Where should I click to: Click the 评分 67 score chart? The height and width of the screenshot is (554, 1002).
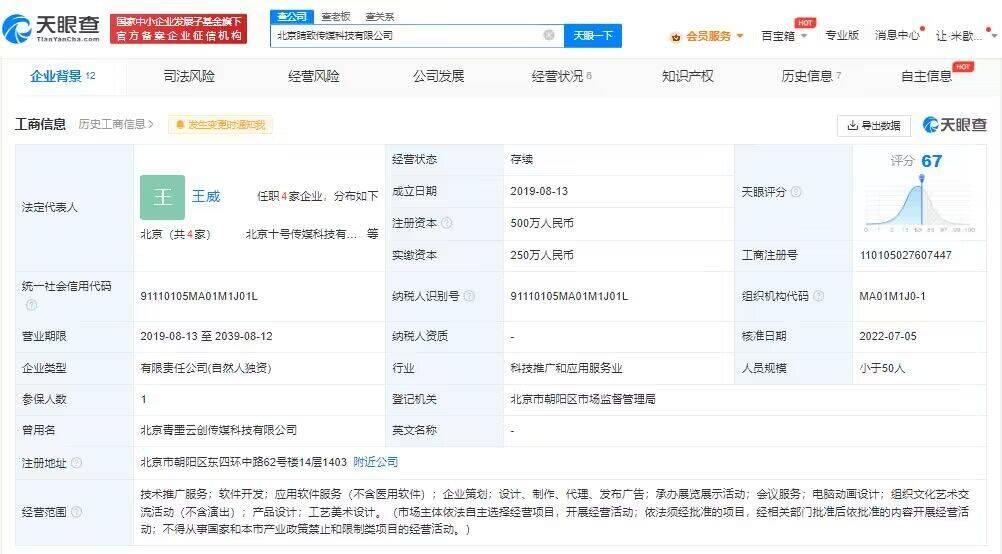(920, 193)
